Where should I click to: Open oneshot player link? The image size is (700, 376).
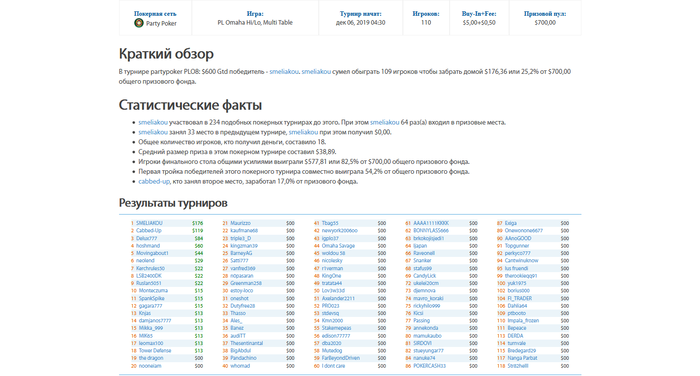239,298
